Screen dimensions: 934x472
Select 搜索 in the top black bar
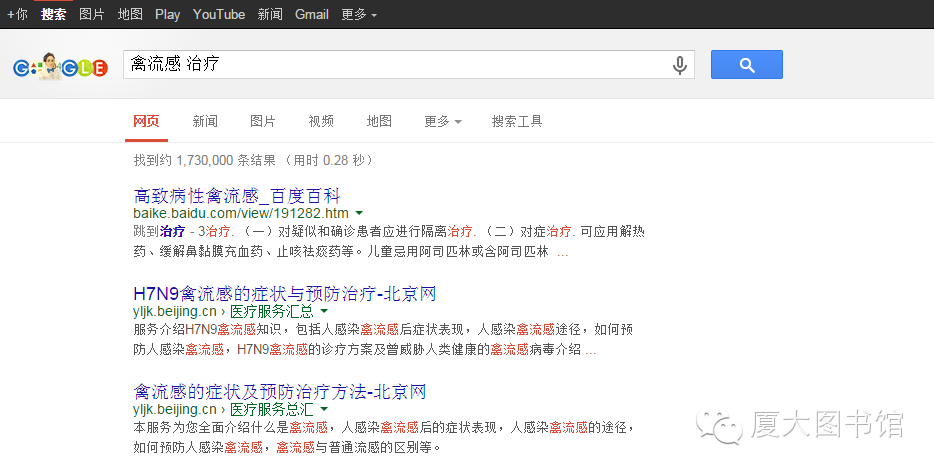point(53,14)
